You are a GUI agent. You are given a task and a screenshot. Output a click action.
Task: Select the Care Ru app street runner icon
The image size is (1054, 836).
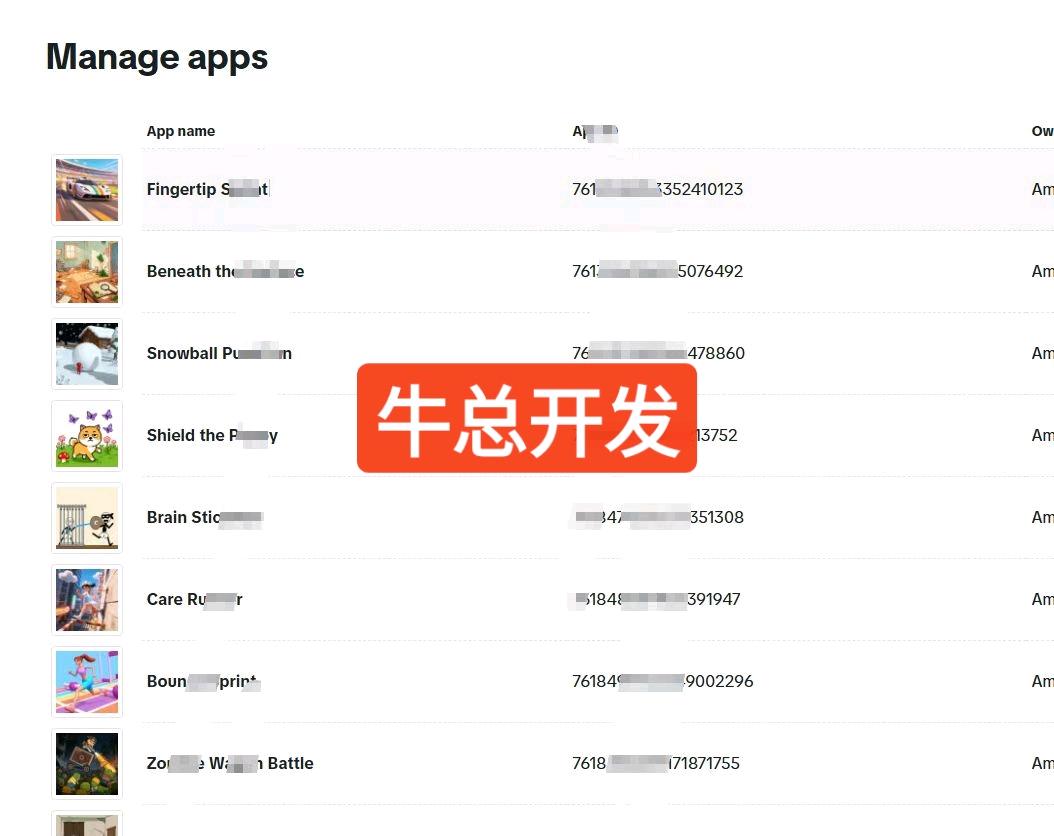tap(87, 600)
